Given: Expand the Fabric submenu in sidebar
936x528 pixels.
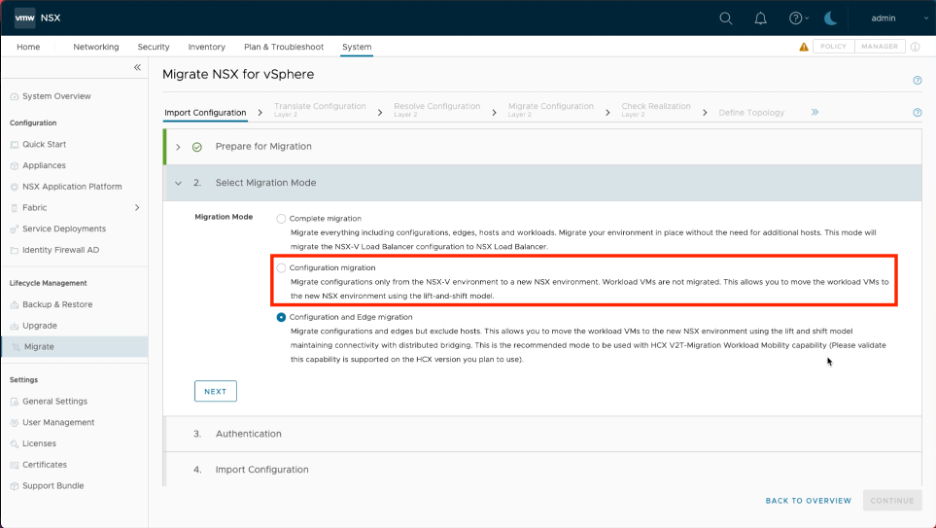Looking at the screenshot, I should tap(137, 208).
